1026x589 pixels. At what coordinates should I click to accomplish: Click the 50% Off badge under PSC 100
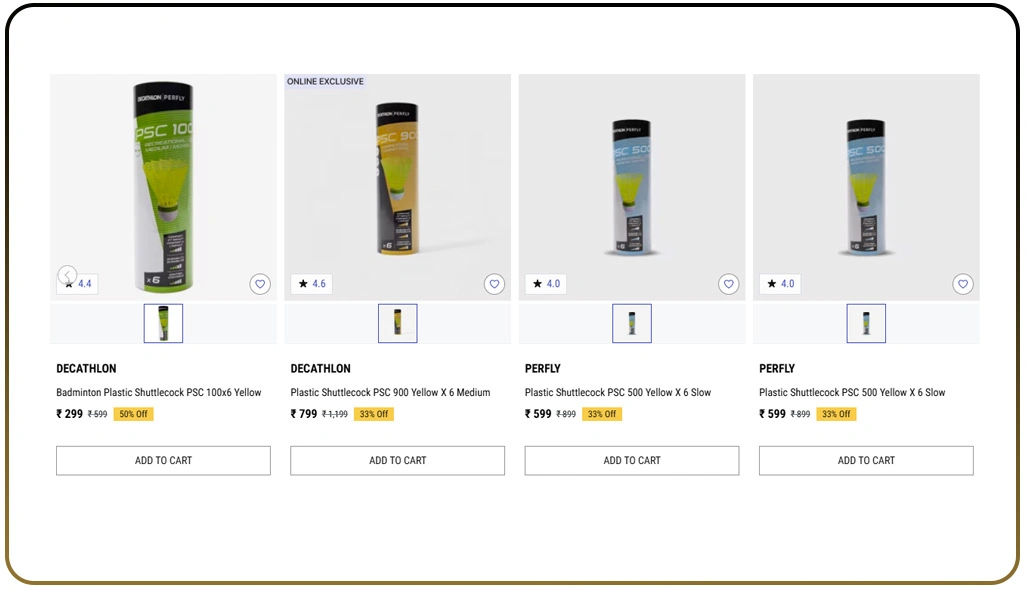(133, 414)
